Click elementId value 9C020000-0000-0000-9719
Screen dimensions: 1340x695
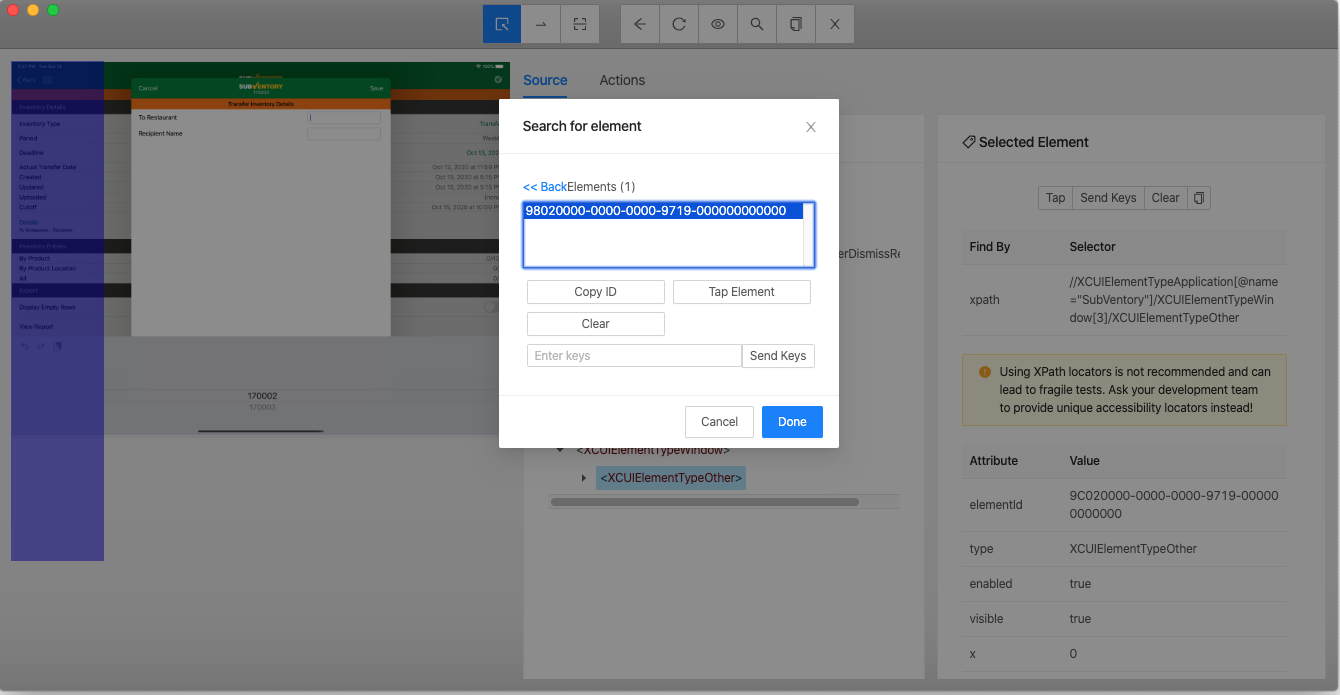tap(1174, 505)
